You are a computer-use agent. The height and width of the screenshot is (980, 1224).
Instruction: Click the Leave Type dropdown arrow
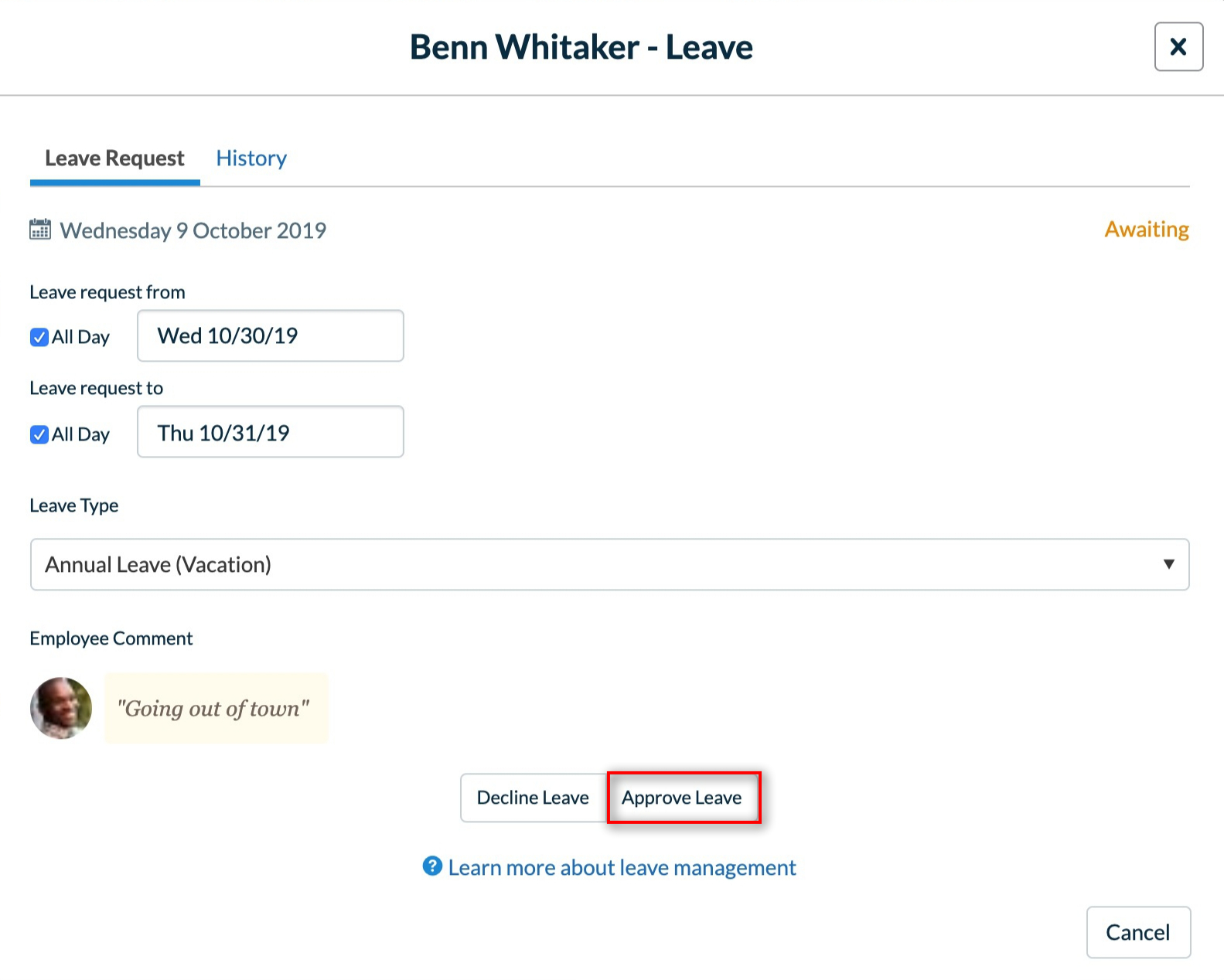[x=1168, y=564]
